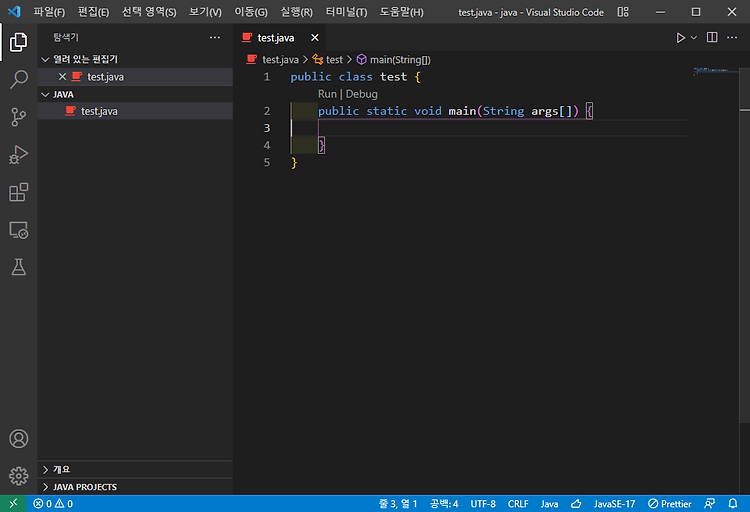
Task: Open Run and Debug view
Action: (19, 155)
